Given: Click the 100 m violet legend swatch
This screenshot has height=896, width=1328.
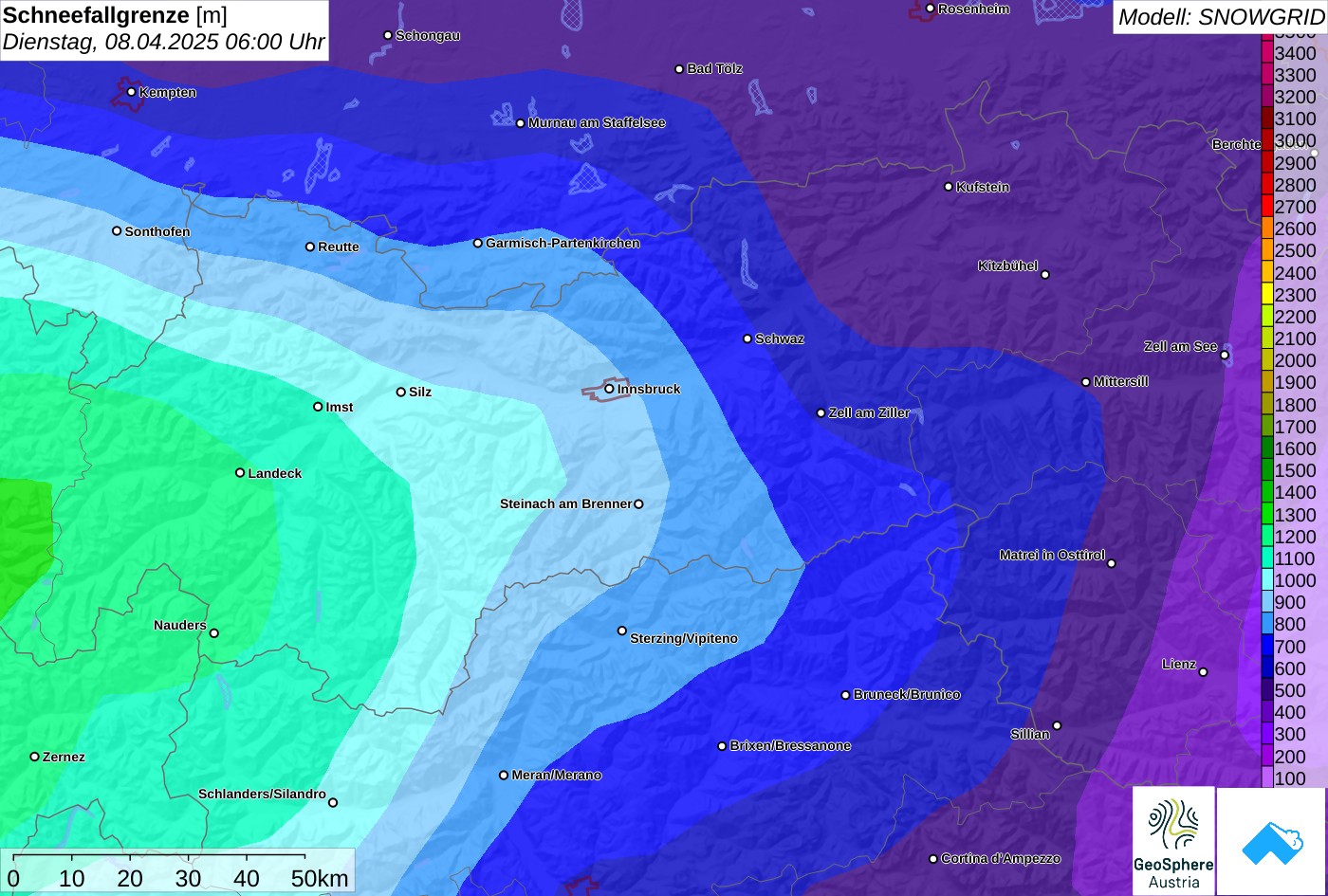Looking at the screenshot, I should click(x=1267, y=778).
